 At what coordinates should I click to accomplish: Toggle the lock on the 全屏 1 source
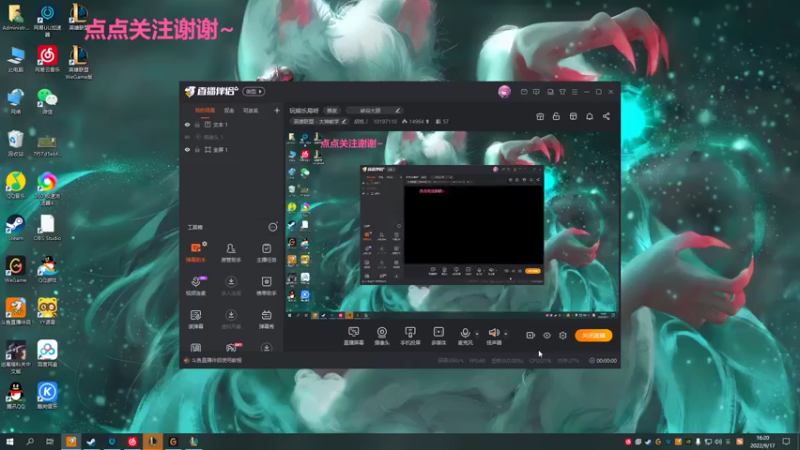point(197,149)
